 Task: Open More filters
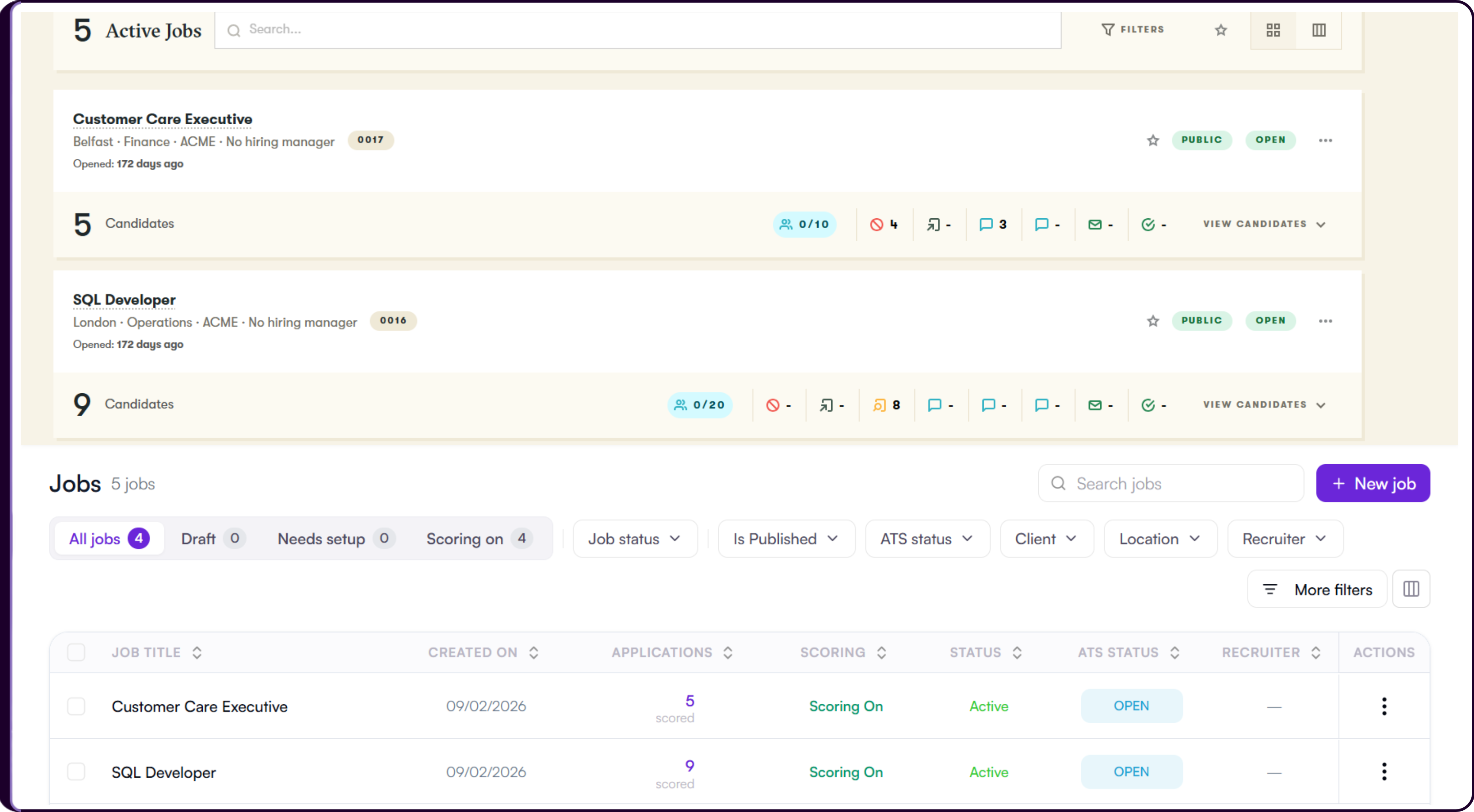tap(1317, 589)
